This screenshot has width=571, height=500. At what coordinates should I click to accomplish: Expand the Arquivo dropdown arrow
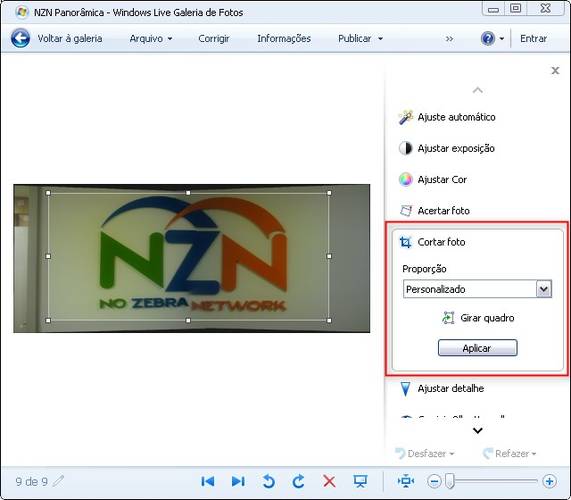pos(170,39)
